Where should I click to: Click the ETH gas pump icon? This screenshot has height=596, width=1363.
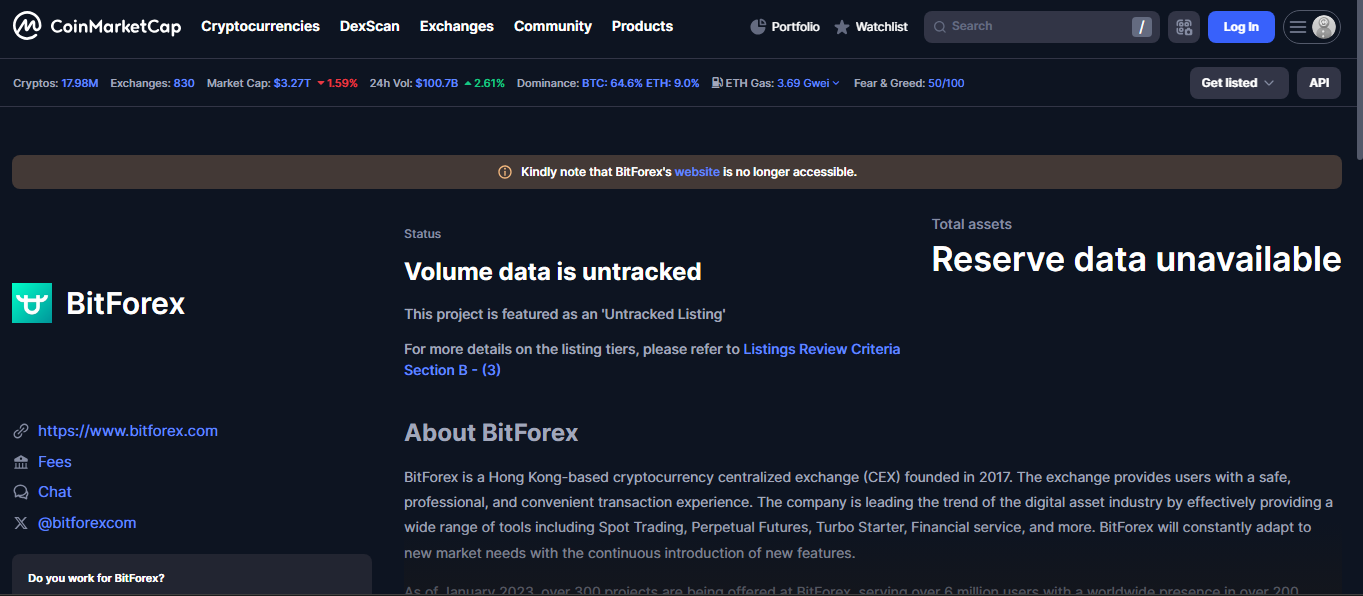point(717,83)
